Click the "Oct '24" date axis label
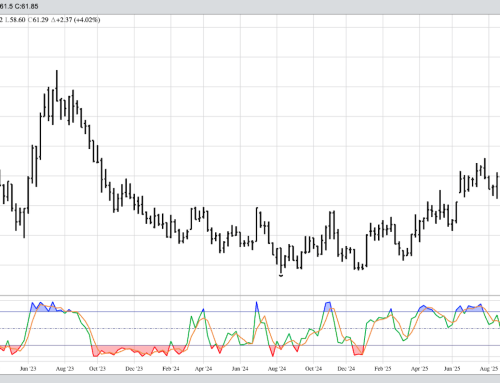500x383 pixels. [313, 369]
